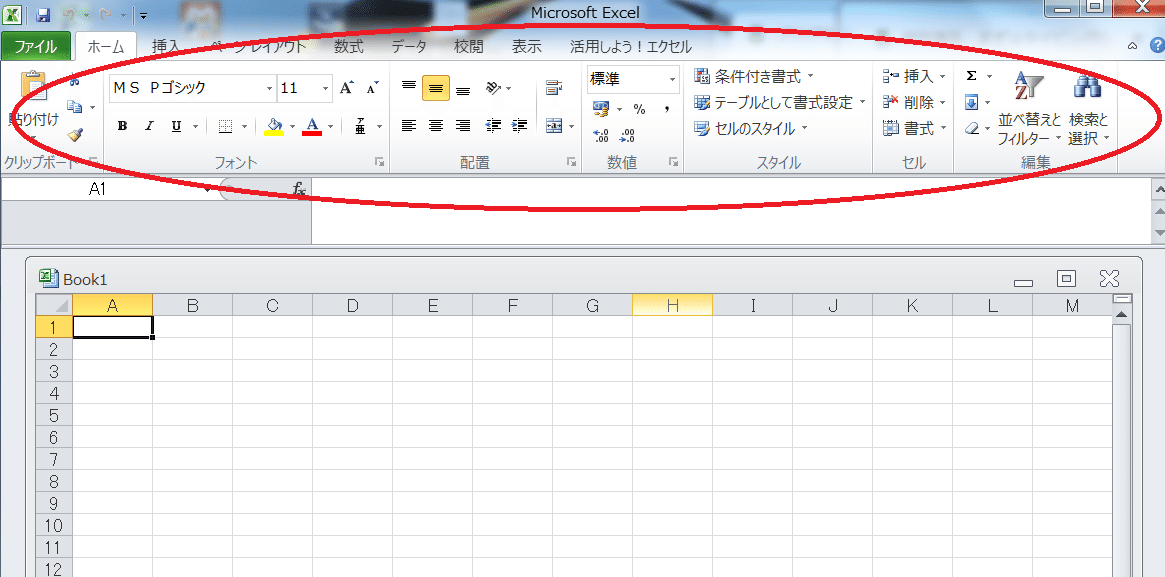Toggle Italic formatting

click(149, 126)
